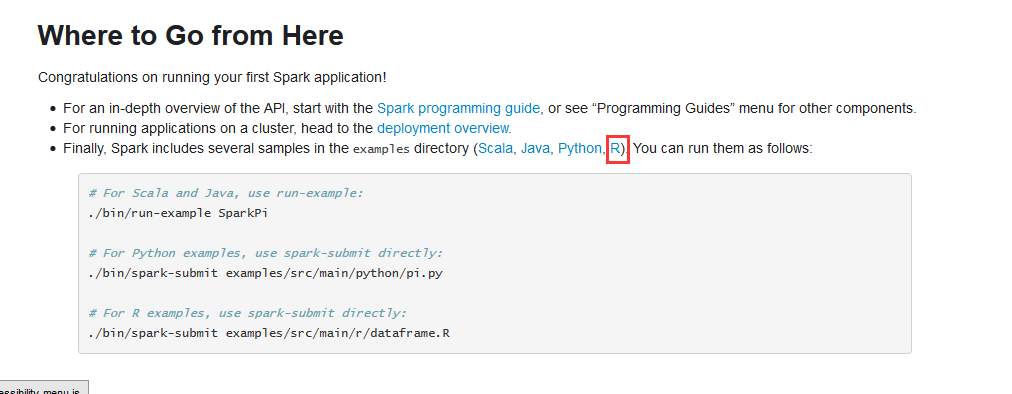Click the '# For R examples' comment
1012x394 pixels.
[248, 313]
